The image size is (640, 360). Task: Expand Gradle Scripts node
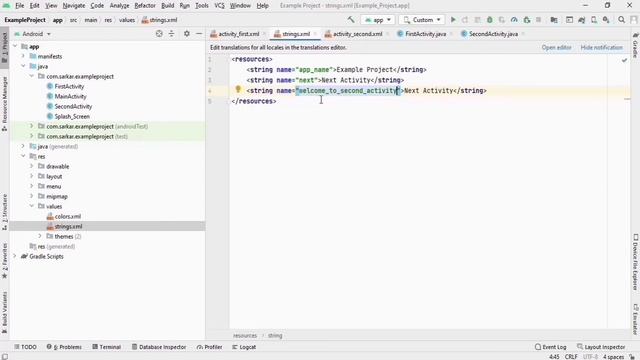click(15, 256)
